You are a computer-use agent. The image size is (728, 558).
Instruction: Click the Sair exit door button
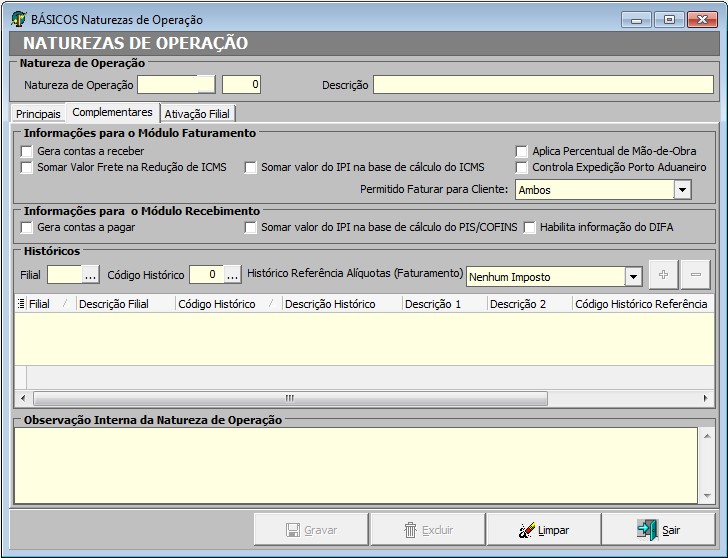pyautogui.click(x=658, y=530)
